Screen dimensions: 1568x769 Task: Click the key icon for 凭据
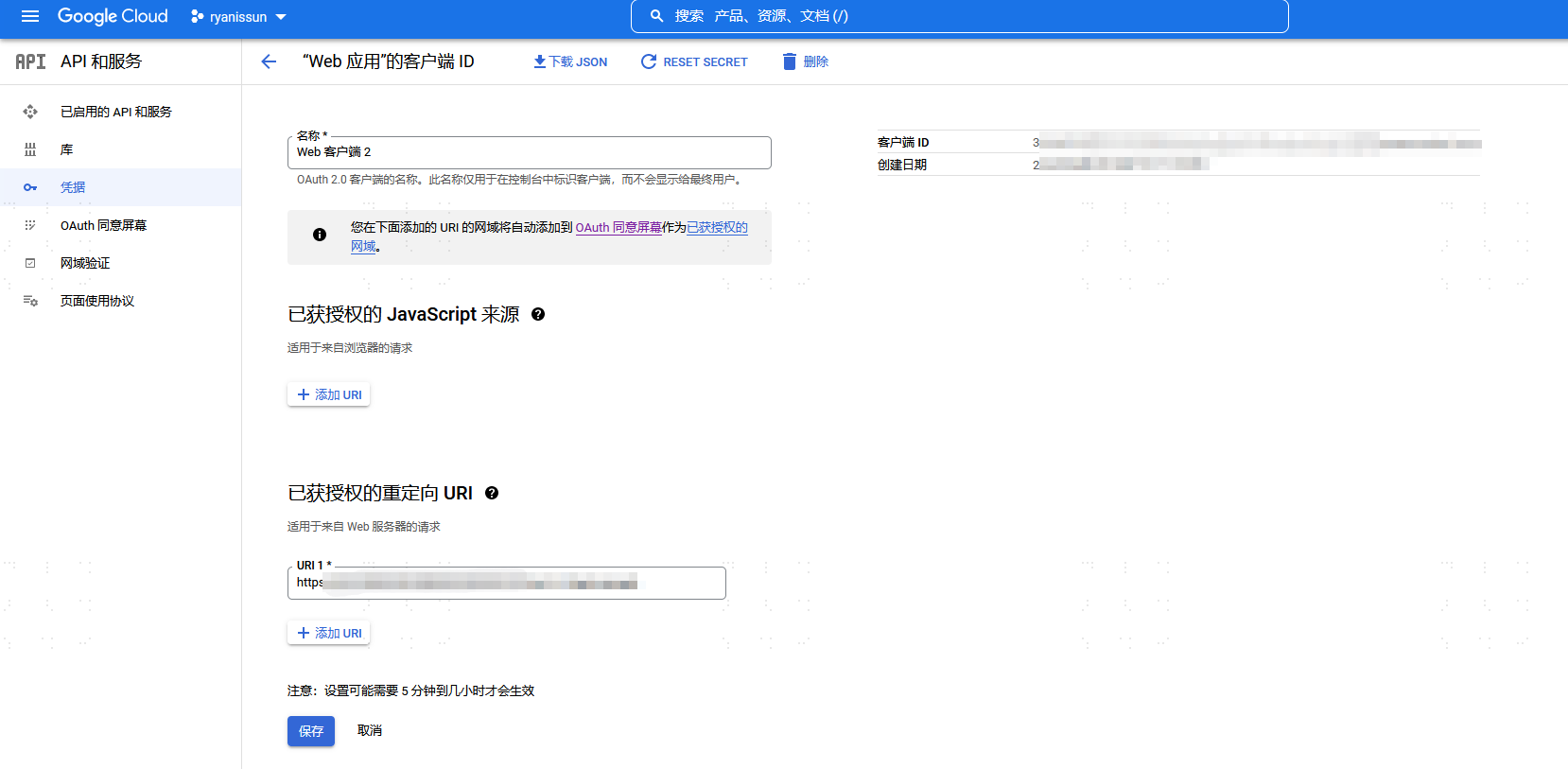pos(30,187)
